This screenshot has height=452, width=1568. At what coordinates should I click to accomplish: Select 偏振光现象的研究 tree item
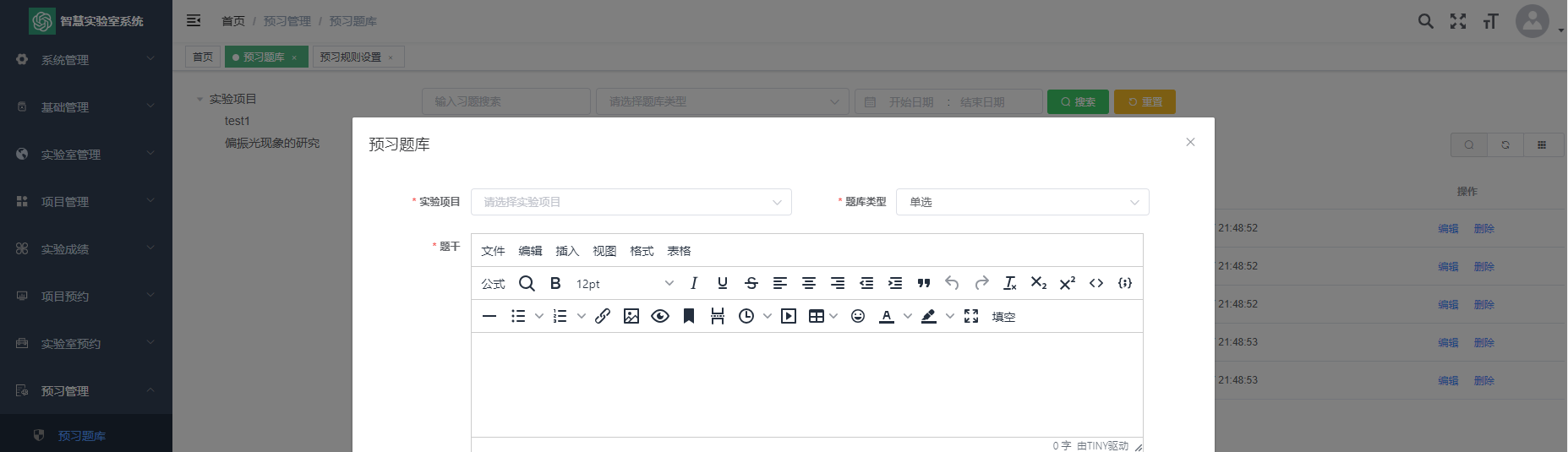[272, 143]
